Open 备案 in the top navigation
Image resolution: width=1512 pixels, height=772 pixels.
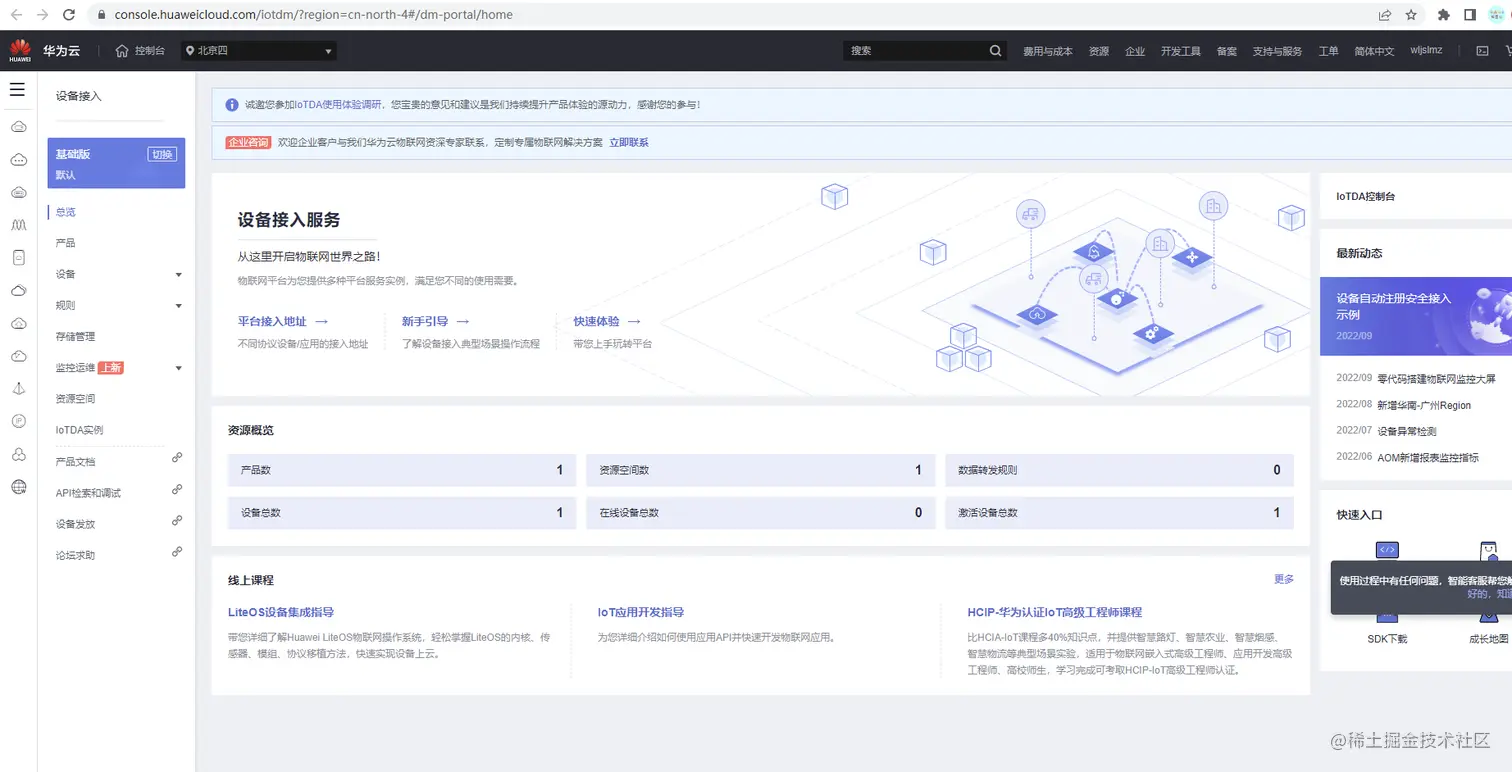pyautogui.click(x=1226, y=51)
